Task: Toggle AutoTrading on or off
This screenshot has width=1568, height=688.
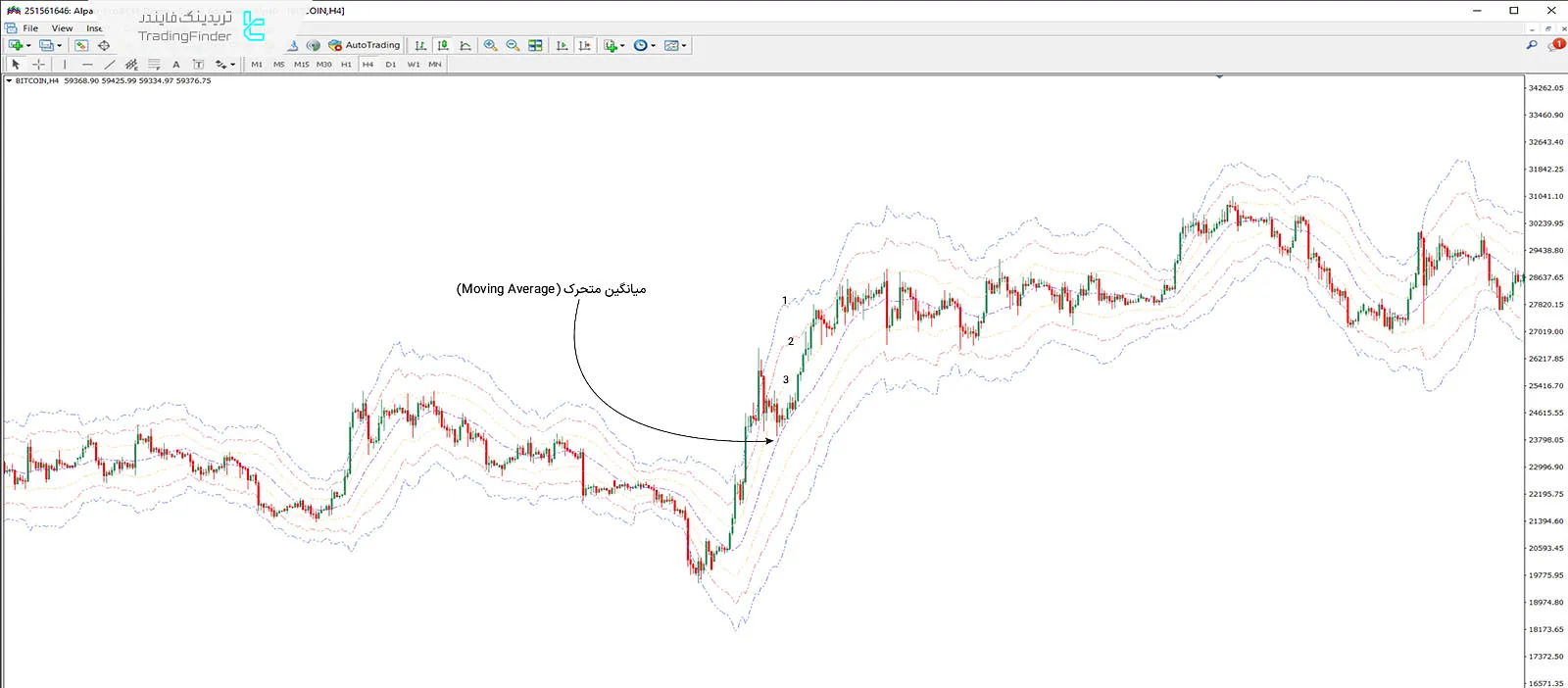Action: tap(365, 45)
